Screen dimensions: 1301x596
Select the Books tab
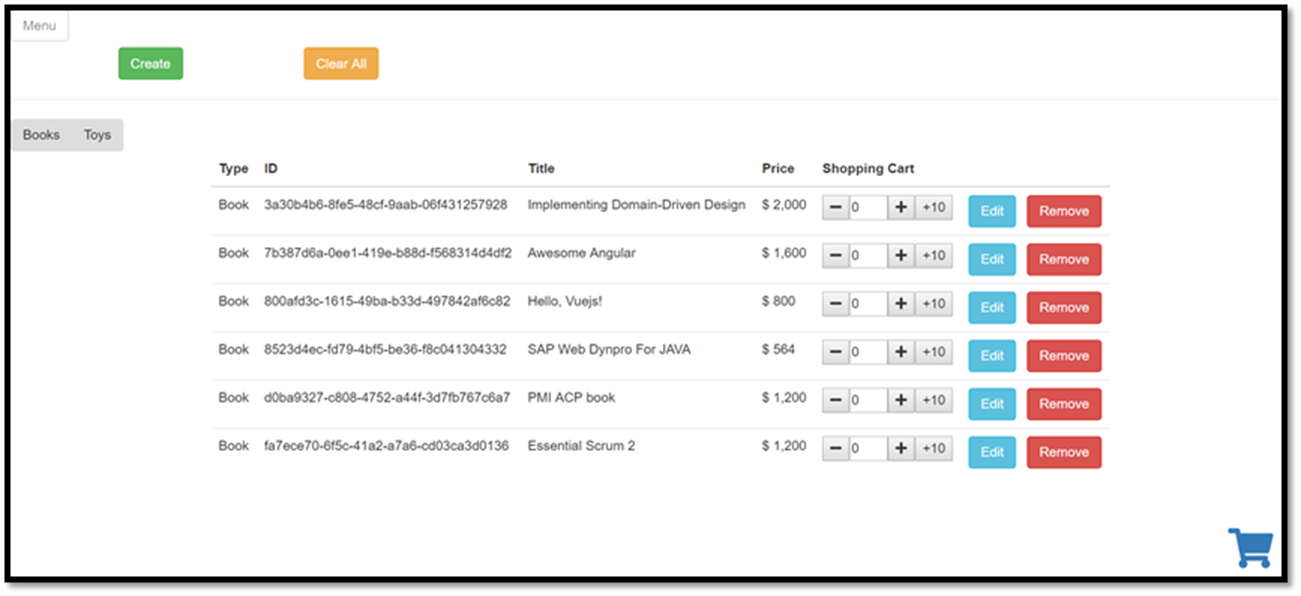[41, 134]
